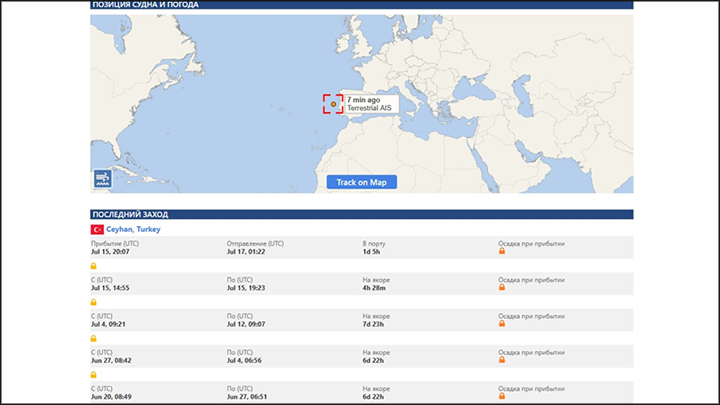Click the orange draught lock in Jul 15, 20:07 row

click(x=502, y=251)
